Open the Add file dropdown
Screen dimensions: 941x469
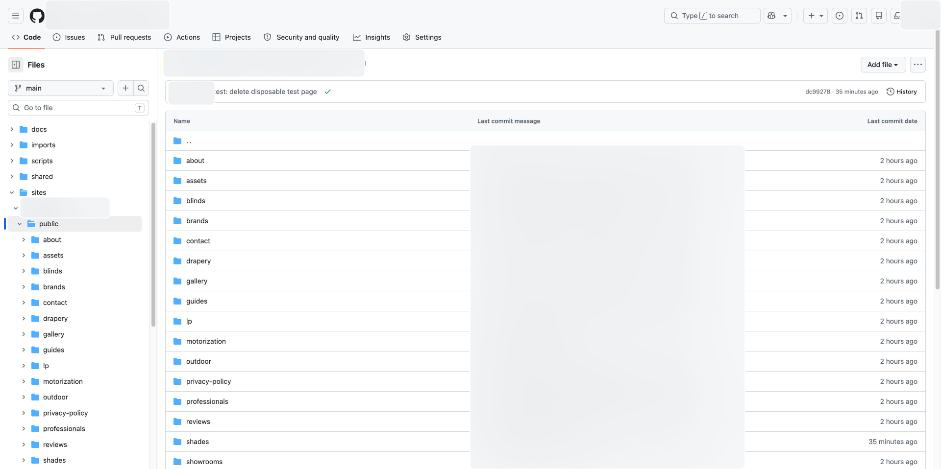coord(883,65)
